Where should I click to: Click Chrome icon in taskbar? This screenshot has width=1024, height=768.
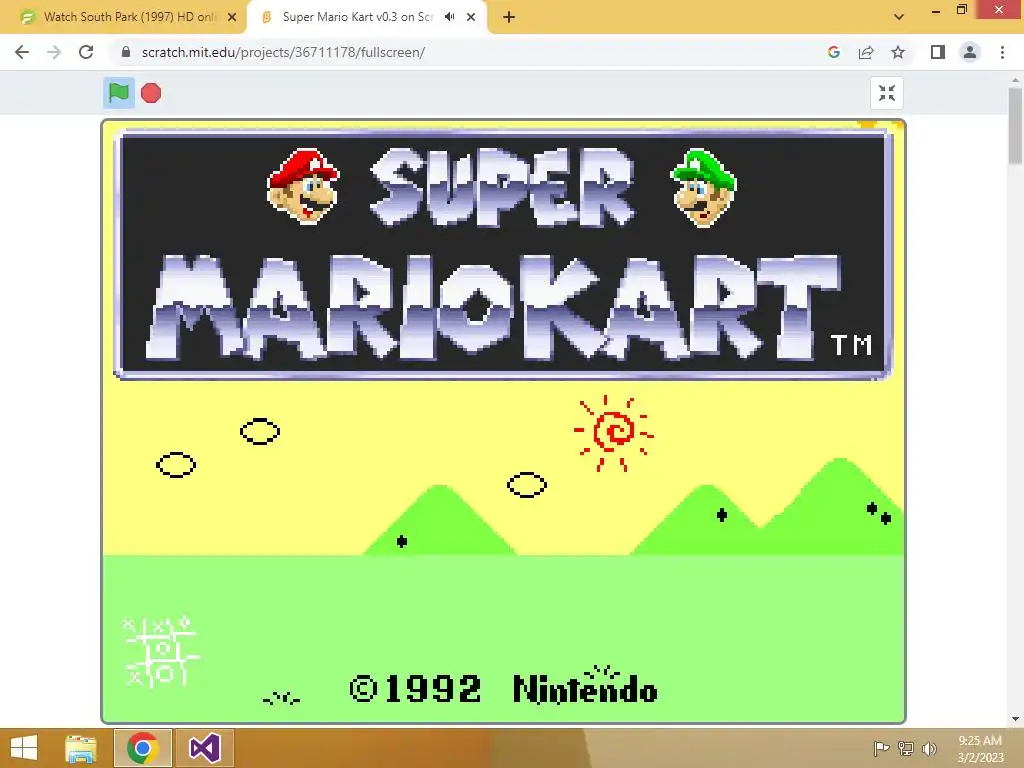pyautogui.click(x=143, y=748)
